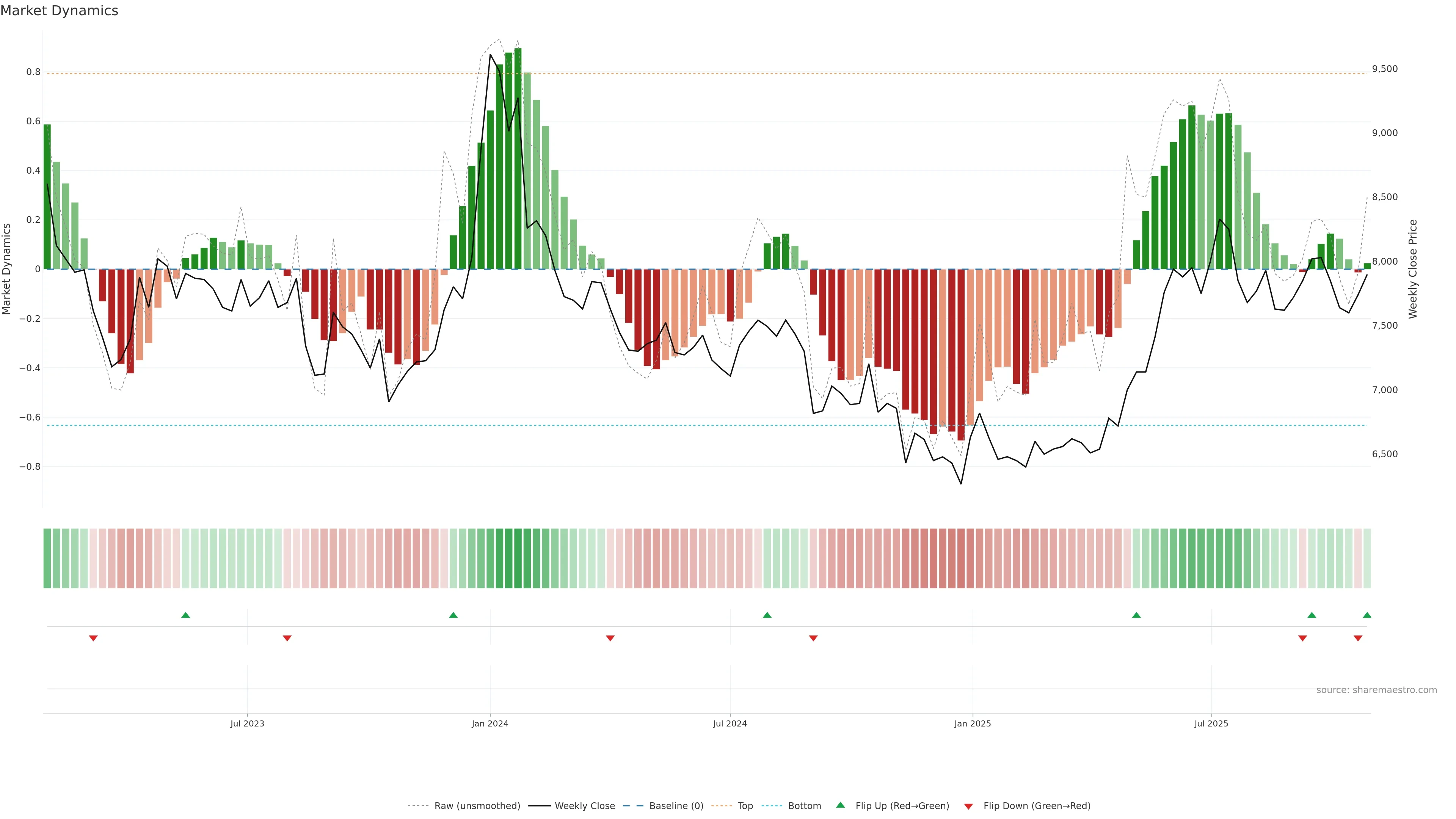This screenshot has width=1456, height=819.
Task: Click the last green flip-up triangle at far right
Action: click(1367, 615)
